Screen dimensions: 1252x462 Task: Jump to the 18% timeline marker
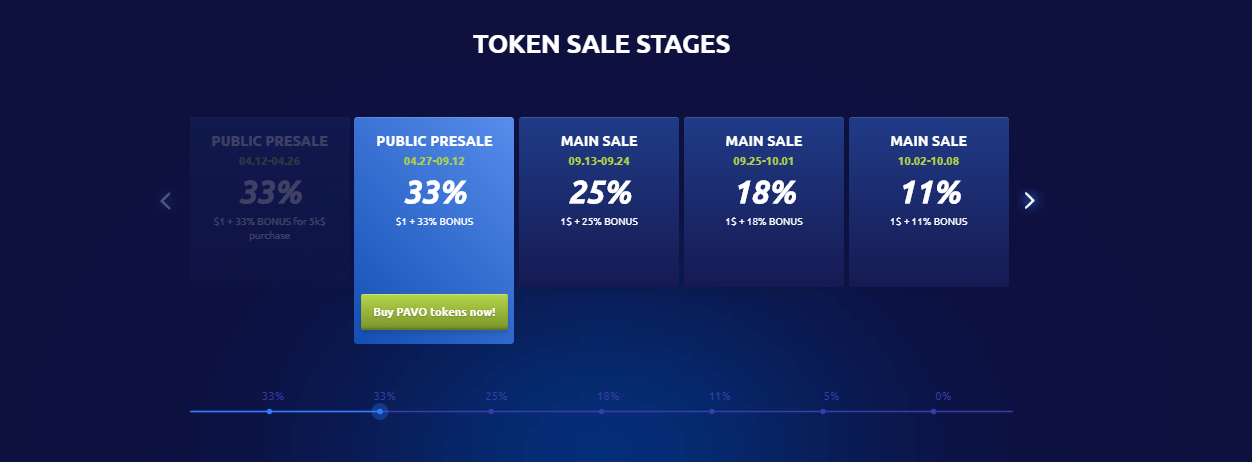pos(601,411)
